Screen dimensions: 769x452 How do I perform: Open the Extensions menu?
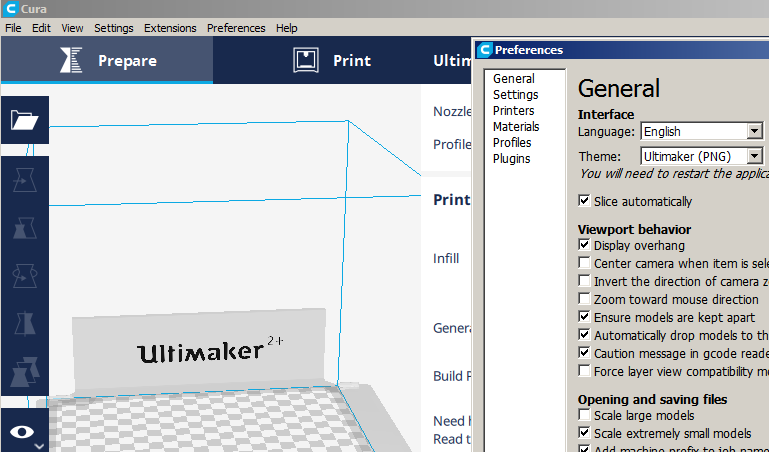[x=170, y=28]
